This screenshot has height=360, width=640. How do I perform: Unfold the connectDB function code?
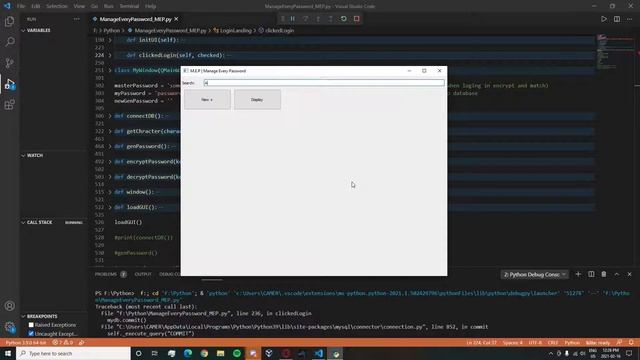pyautogui.click(x=110, y=116)
